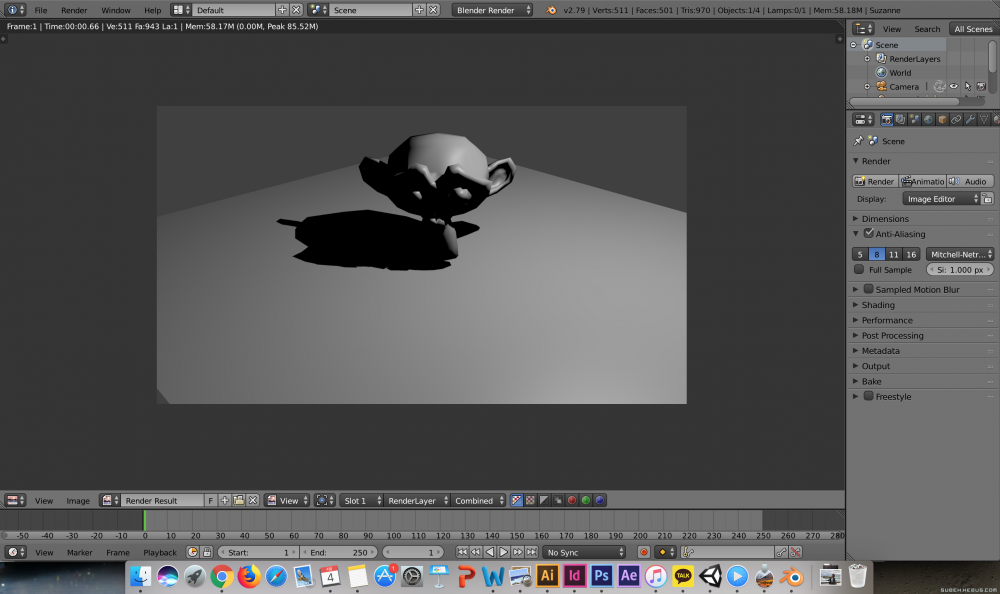Collapse the Scene tree in outliner

point(853,45)
